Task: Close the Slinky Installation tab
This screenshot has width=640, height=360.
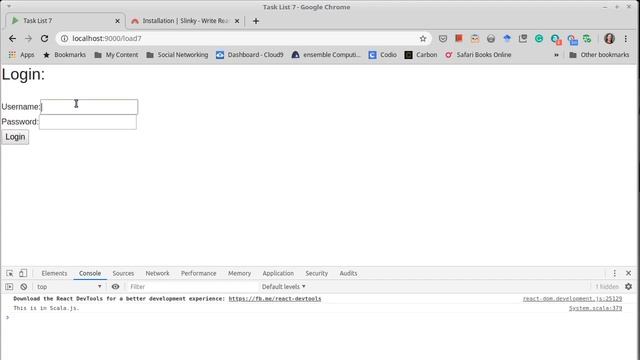Action: [237, 21]
